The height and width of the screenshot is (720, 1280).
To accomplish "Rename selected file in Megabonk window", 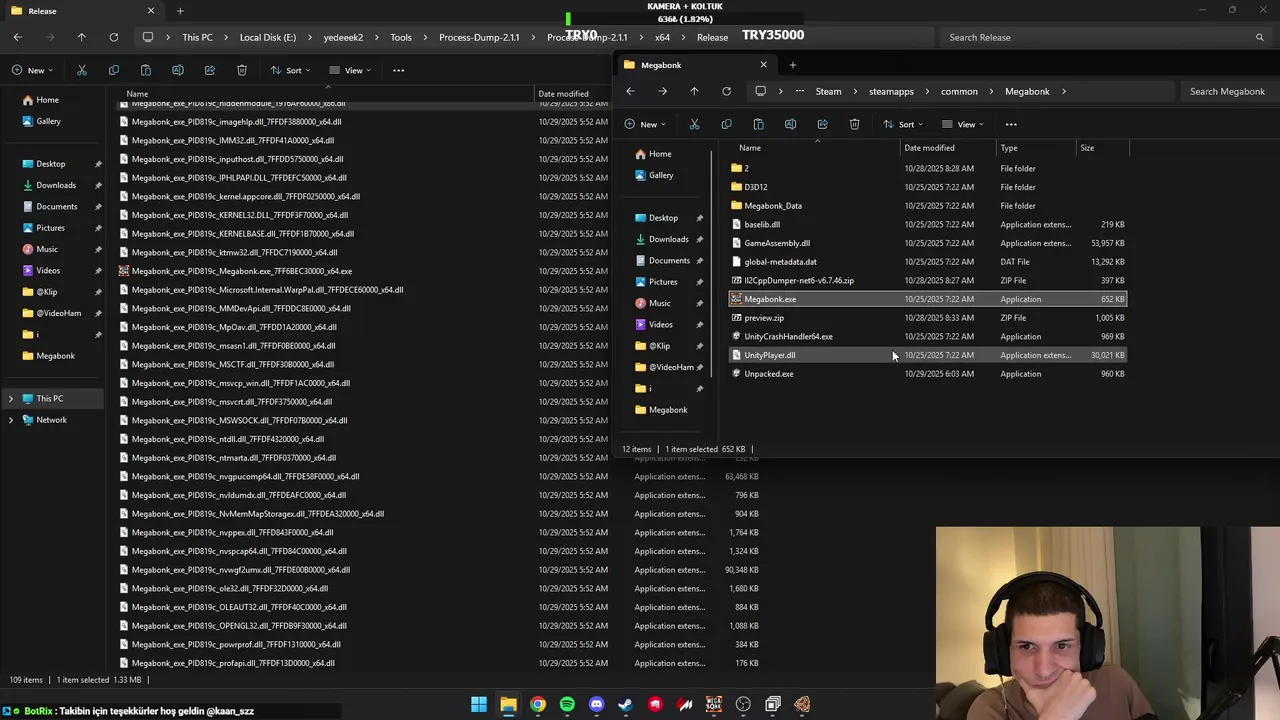I will coord(790,124).
